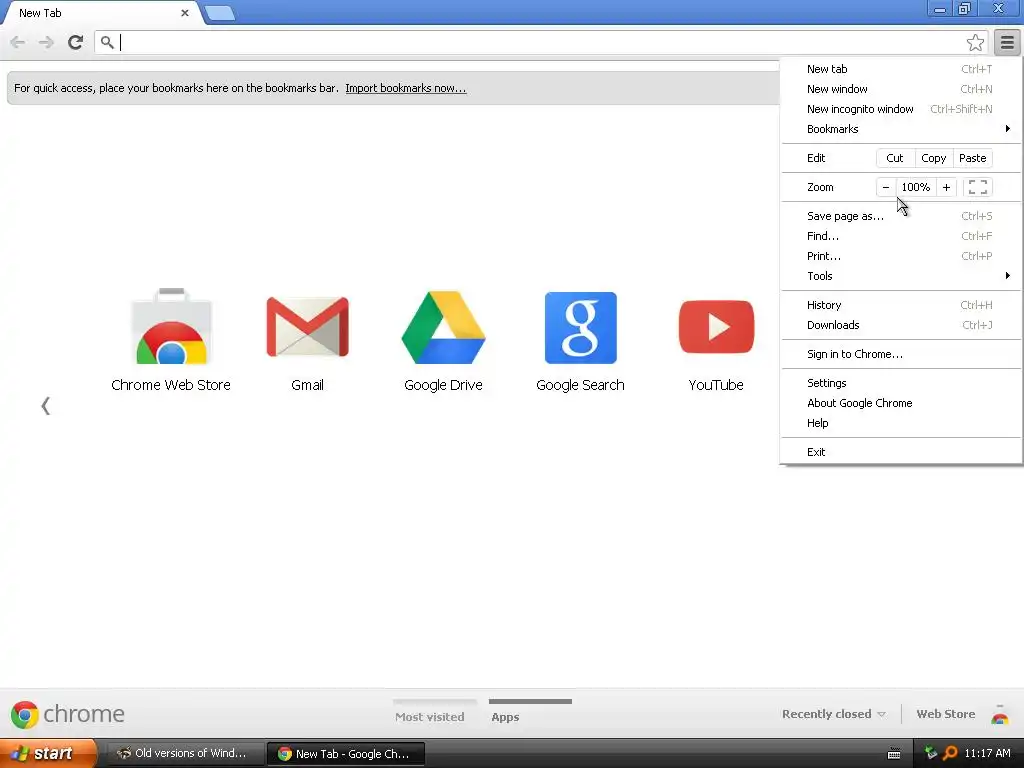Viewport: 1024px width, 768px height.
Task: Open Help from the menu
Action: [901, 423]
